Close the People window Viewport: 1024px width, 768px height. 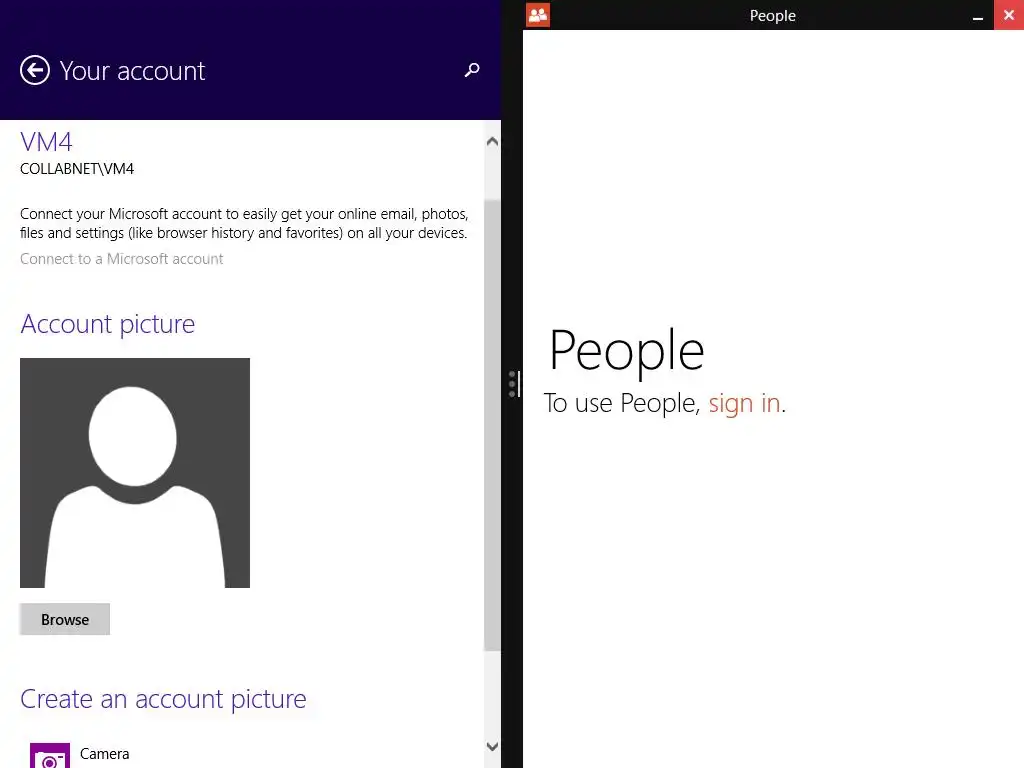point(1009,15)
